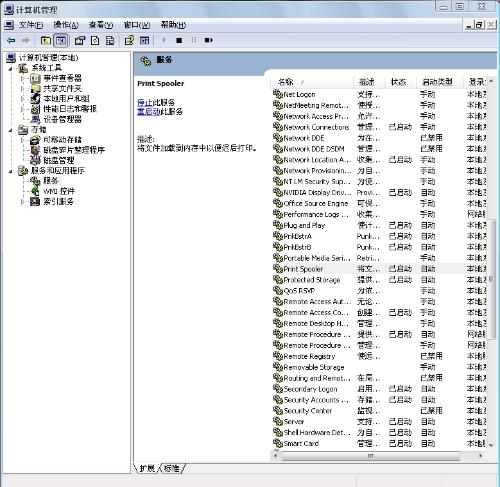The height and width of the screenshot is (487, 500).
Task: Sort by the 启动类型 column header
Action: pyautogui.click(x=437, y=82)
